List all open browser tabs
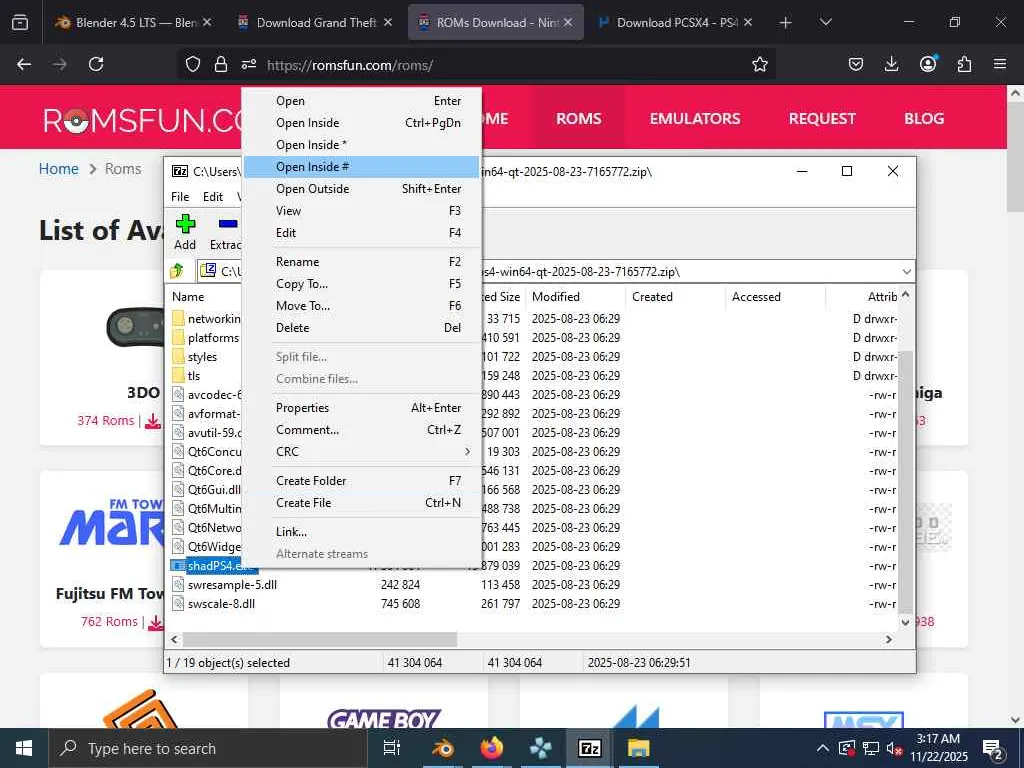 pyautogui.click(x=825, y=23)
